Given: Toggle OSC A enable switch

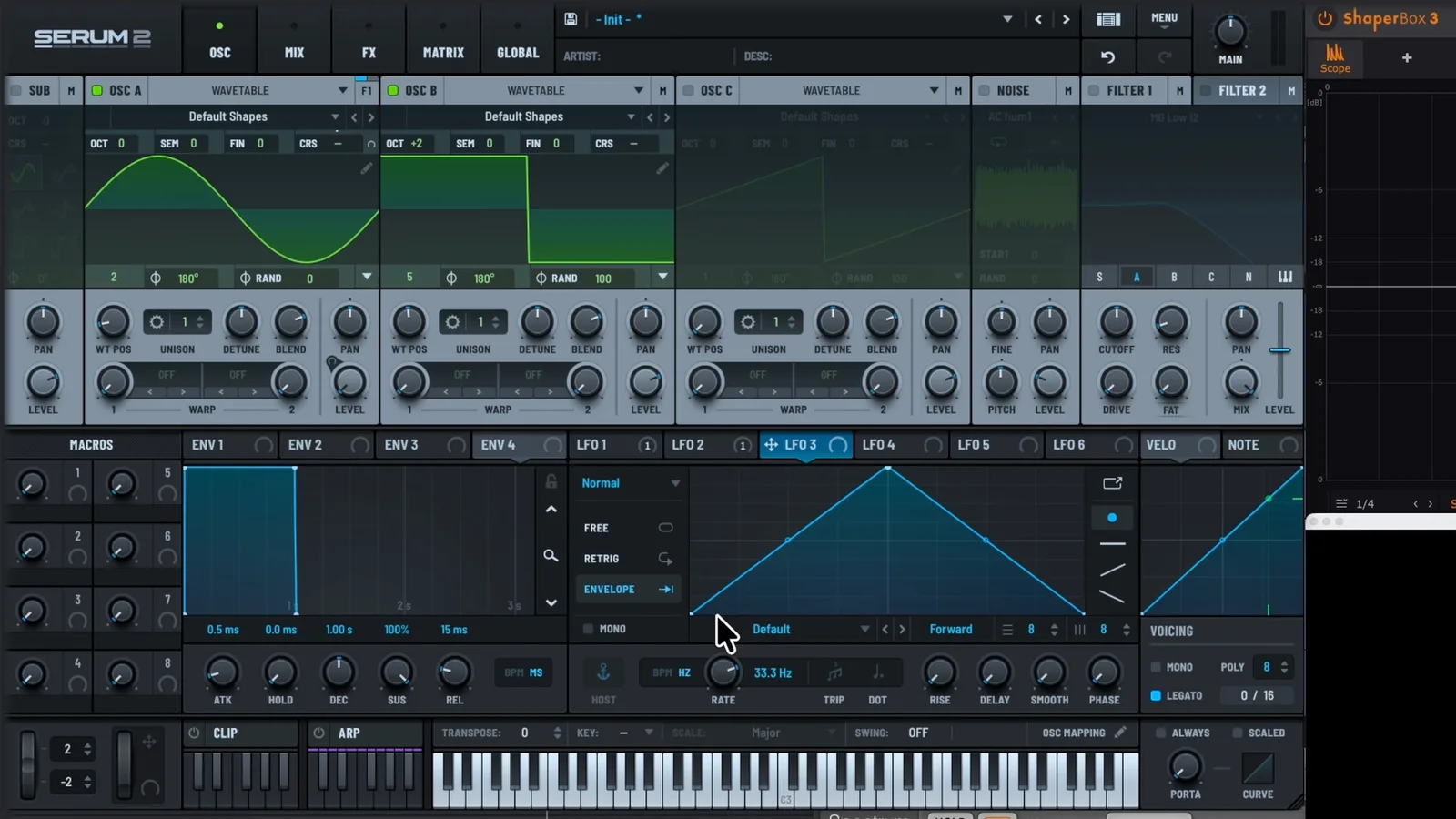Looking at the screenshot, I should click(x=97, y=90).
